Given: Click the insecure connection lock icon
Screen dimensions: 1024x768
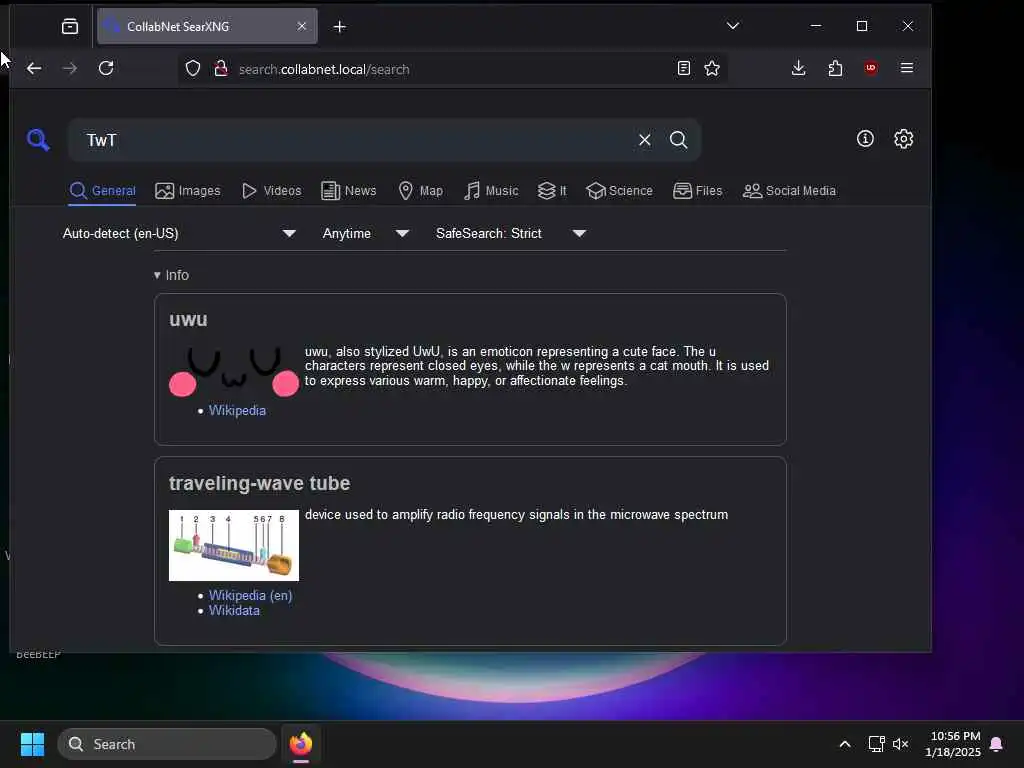Looking at the screenshot, I should click(x=221, y=69).
